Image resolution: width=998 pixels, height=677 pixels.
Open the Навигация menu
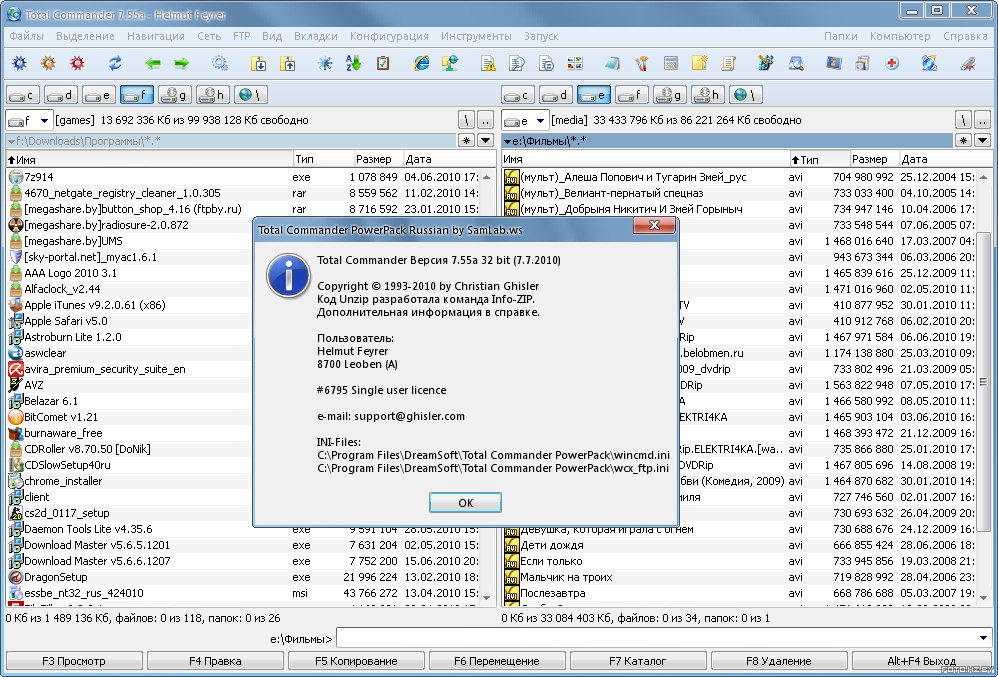point(156,36)
